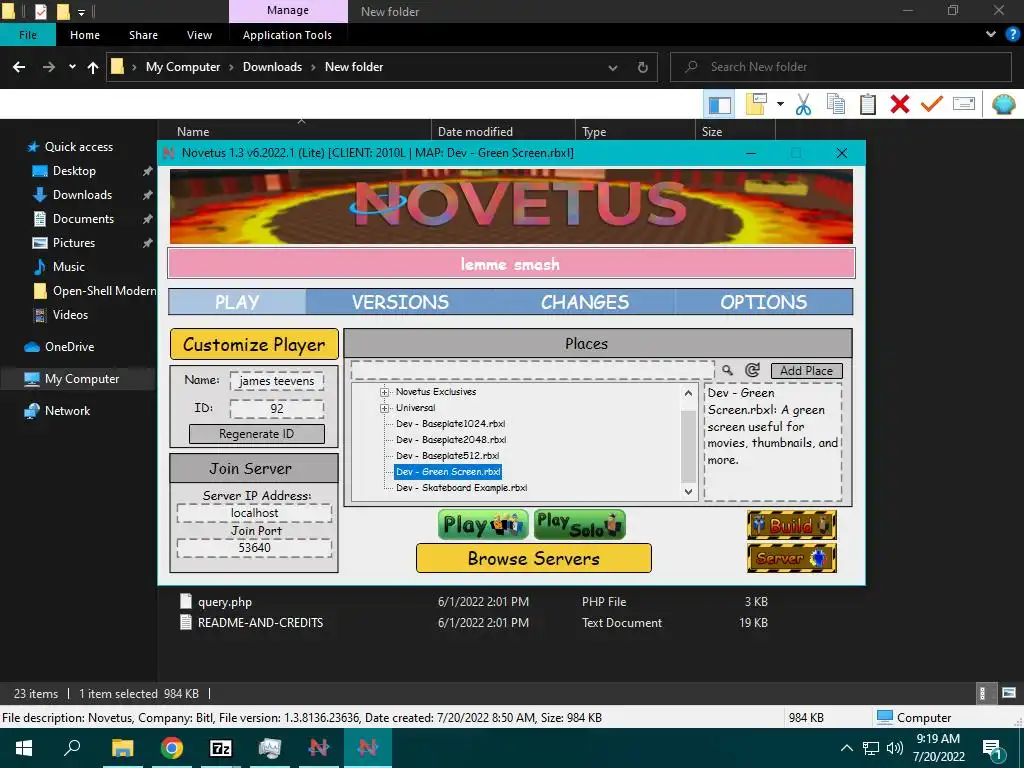The height and width of the screenshot is (768, 1024).
Task: Click the search magnifier icon in Places
Action: (x=727, y=370)
